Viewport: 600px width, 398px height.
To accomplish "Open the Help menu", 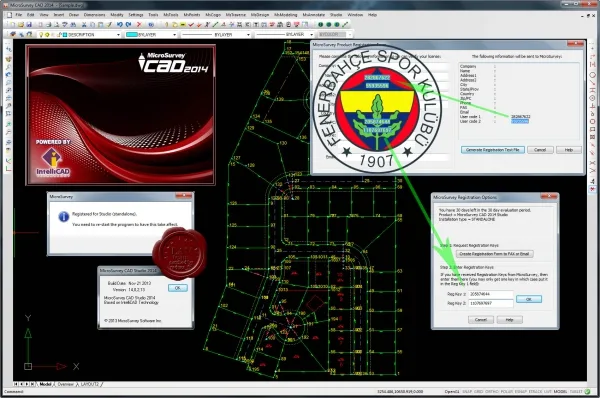I will pos(372,15).
